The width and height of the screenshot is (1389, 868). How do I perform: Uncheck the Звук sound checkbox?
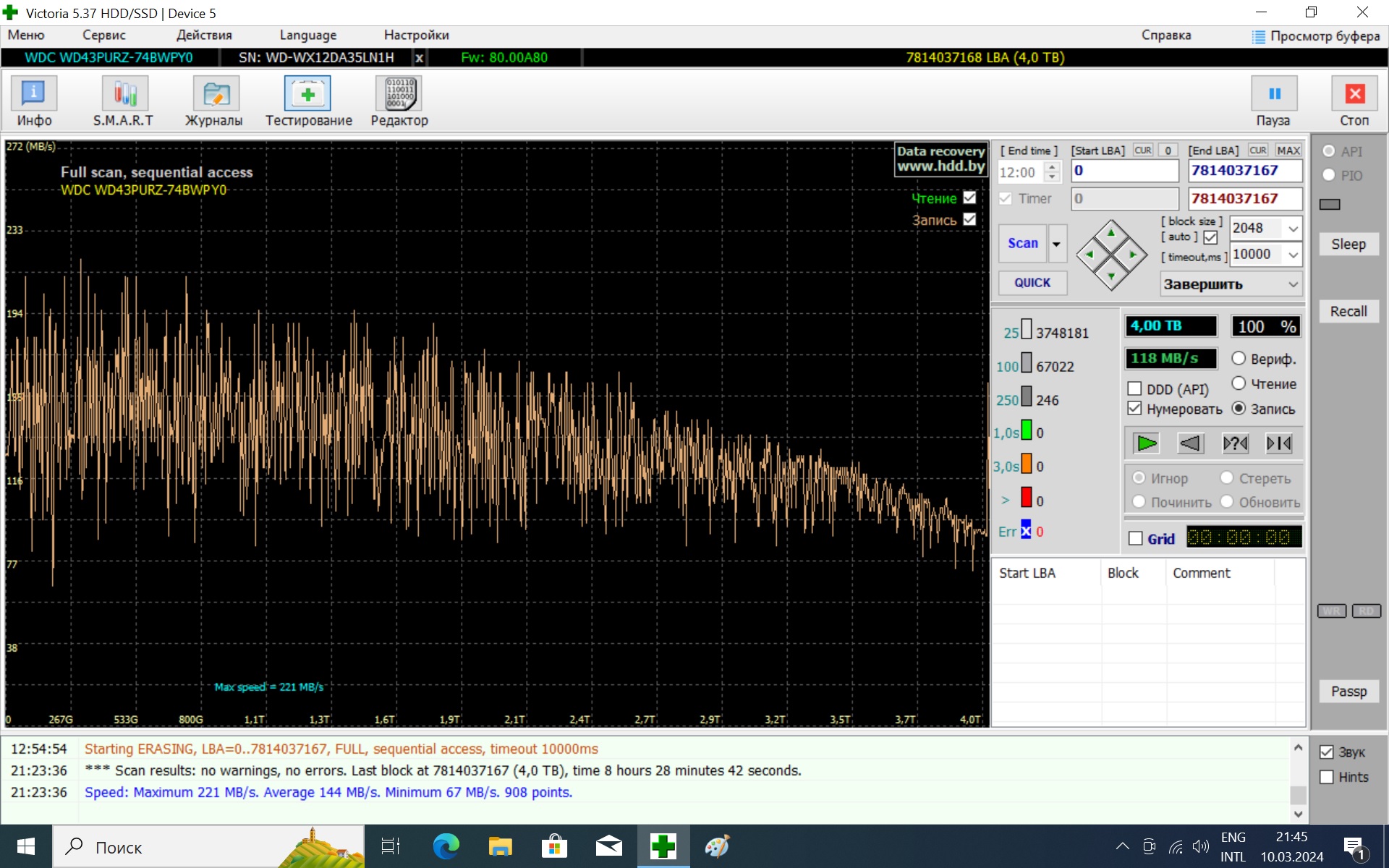(1326, 752)
